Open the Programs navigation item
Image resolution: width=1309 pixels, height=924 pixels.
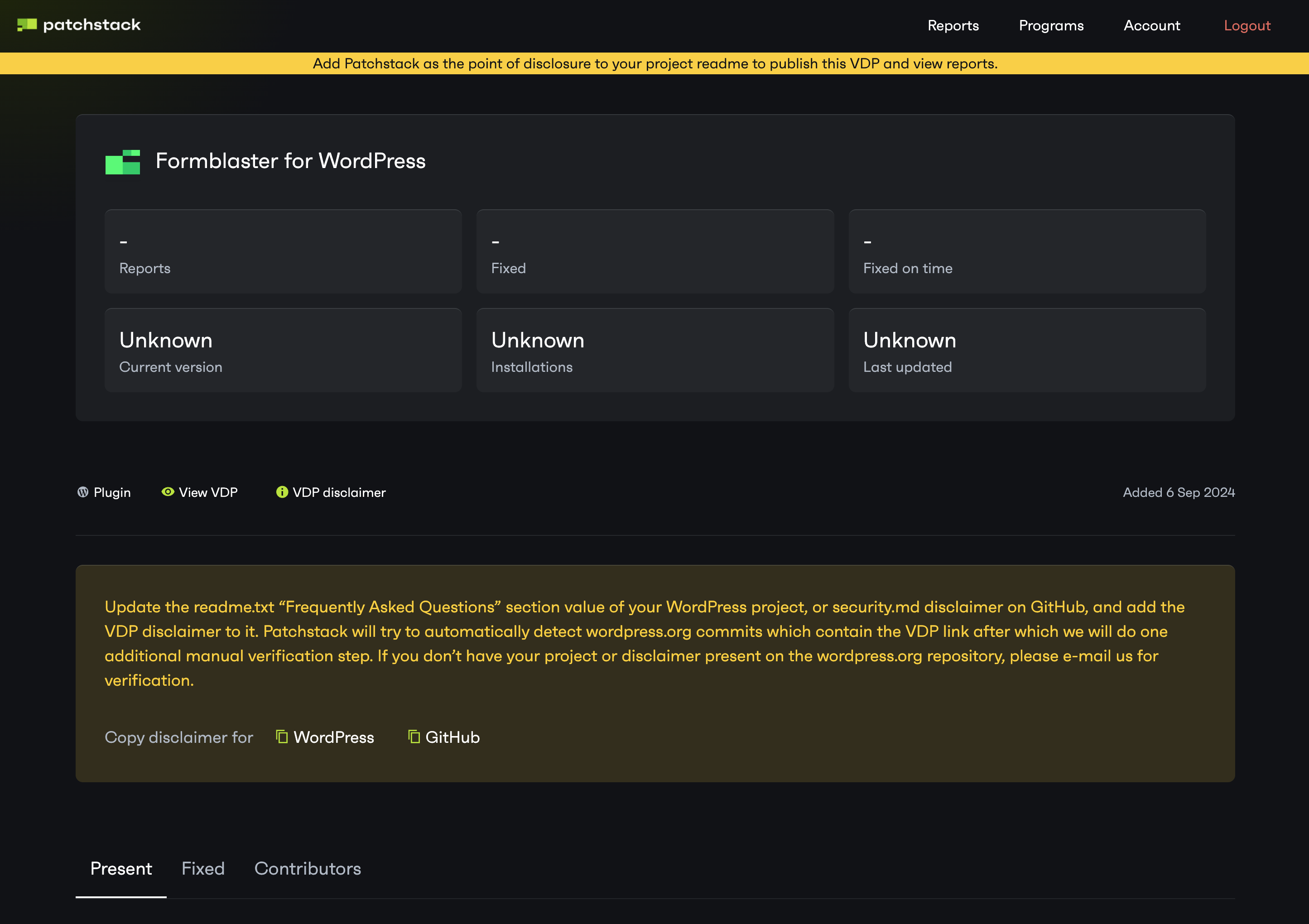click(1051, 26)
